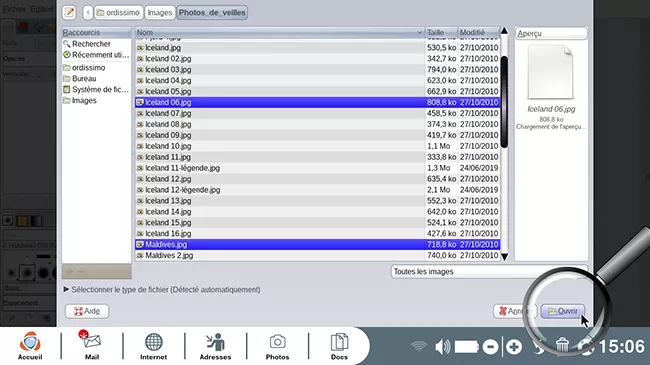Screen dimensions: 650x365
Task: Open Rechercher in shortcuts panel
Action: coord(97,44)
